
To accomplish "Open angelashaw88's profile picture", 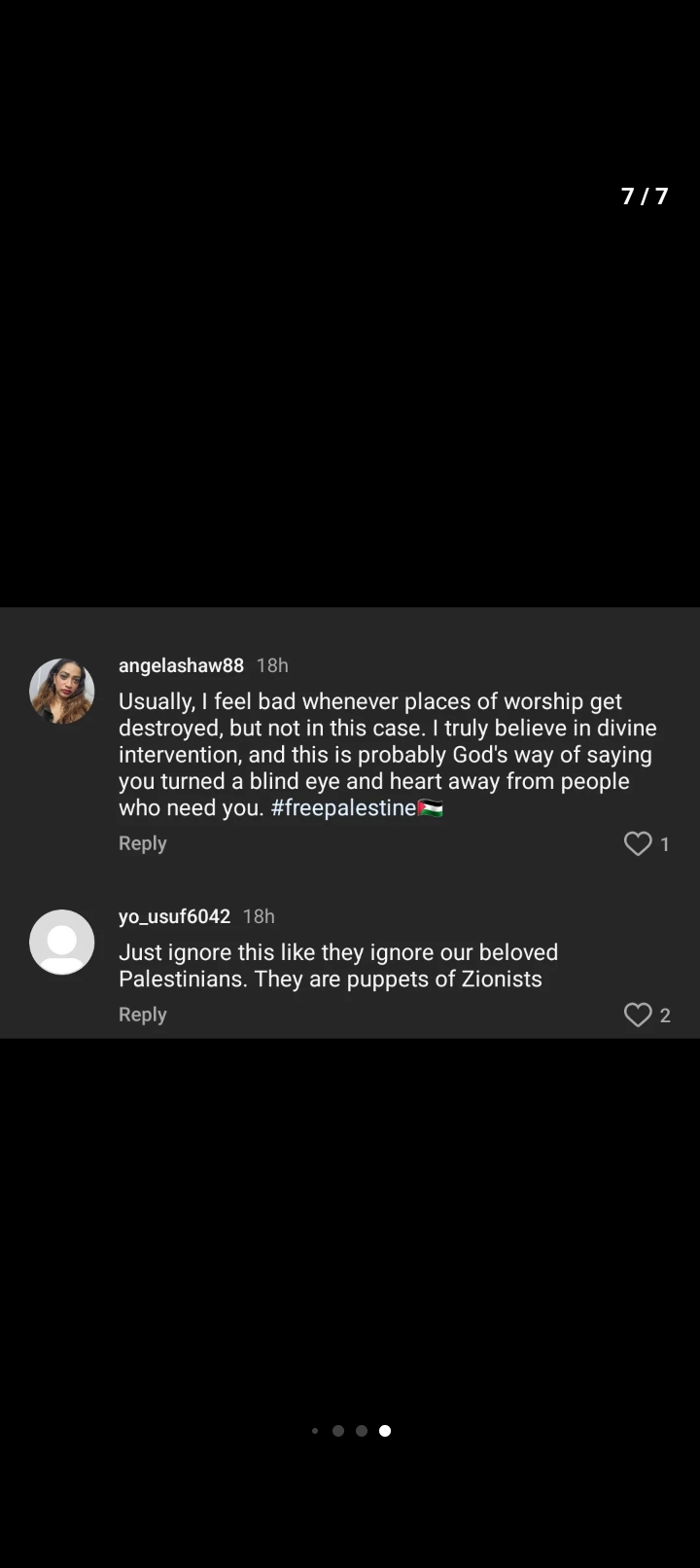I will pos(62,691).
